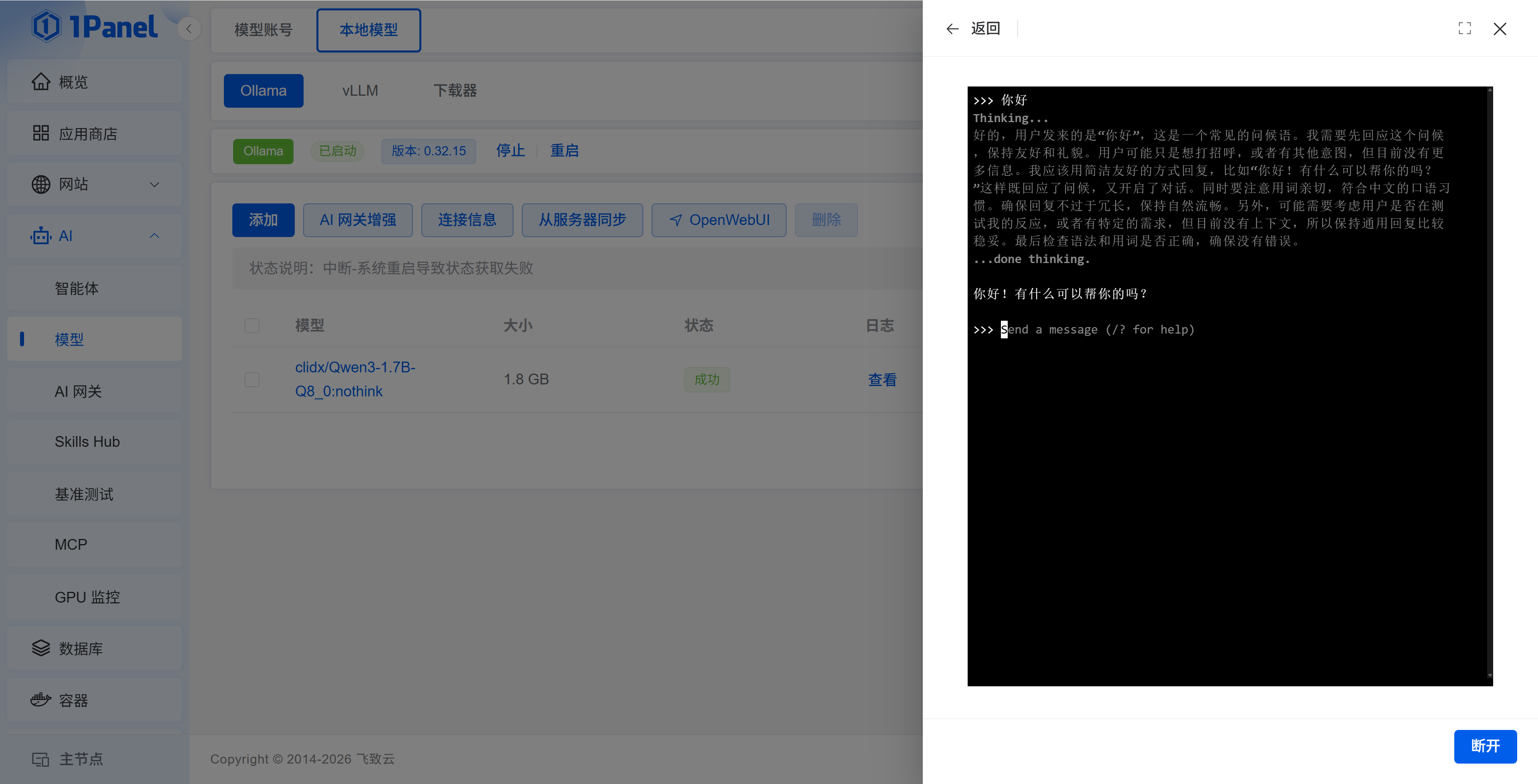Open Skills Hub in the sidebar
The image size is (1538, 784).
pos(95,442)
